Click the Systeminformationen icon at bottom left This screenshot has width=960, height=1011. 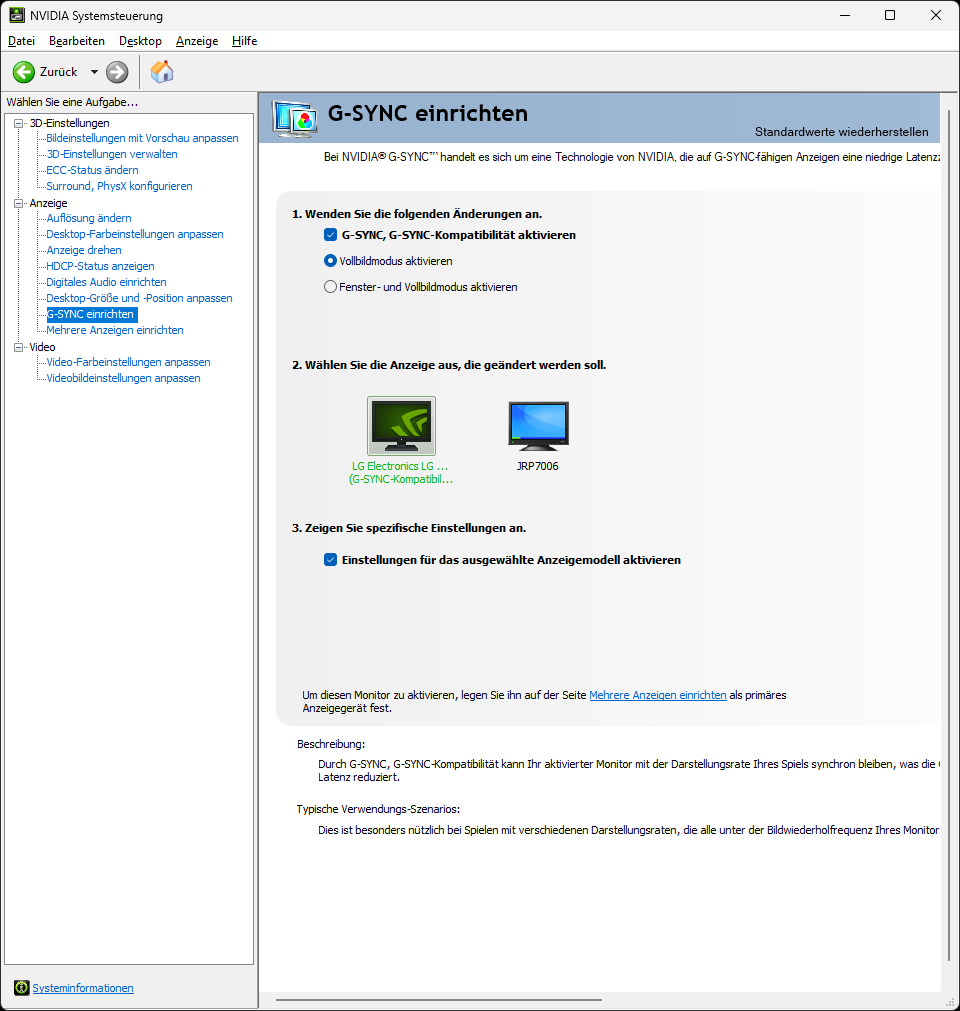click(21, 988)
